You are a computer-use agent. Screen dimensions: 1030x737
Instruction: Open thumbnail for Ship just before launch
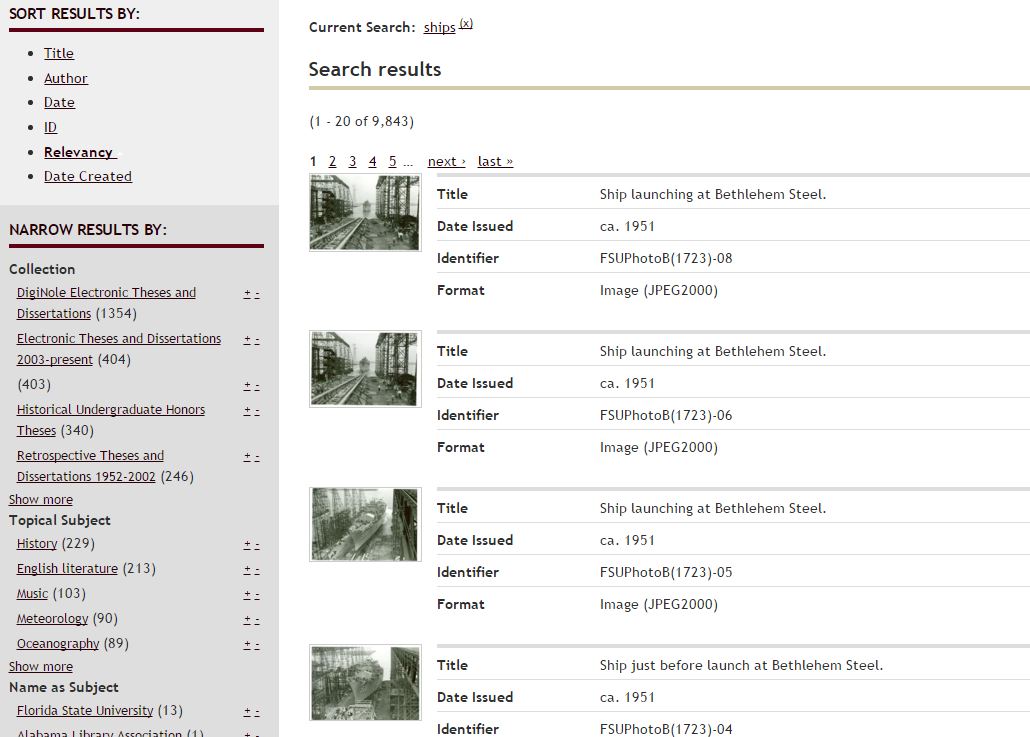(365, 683)
